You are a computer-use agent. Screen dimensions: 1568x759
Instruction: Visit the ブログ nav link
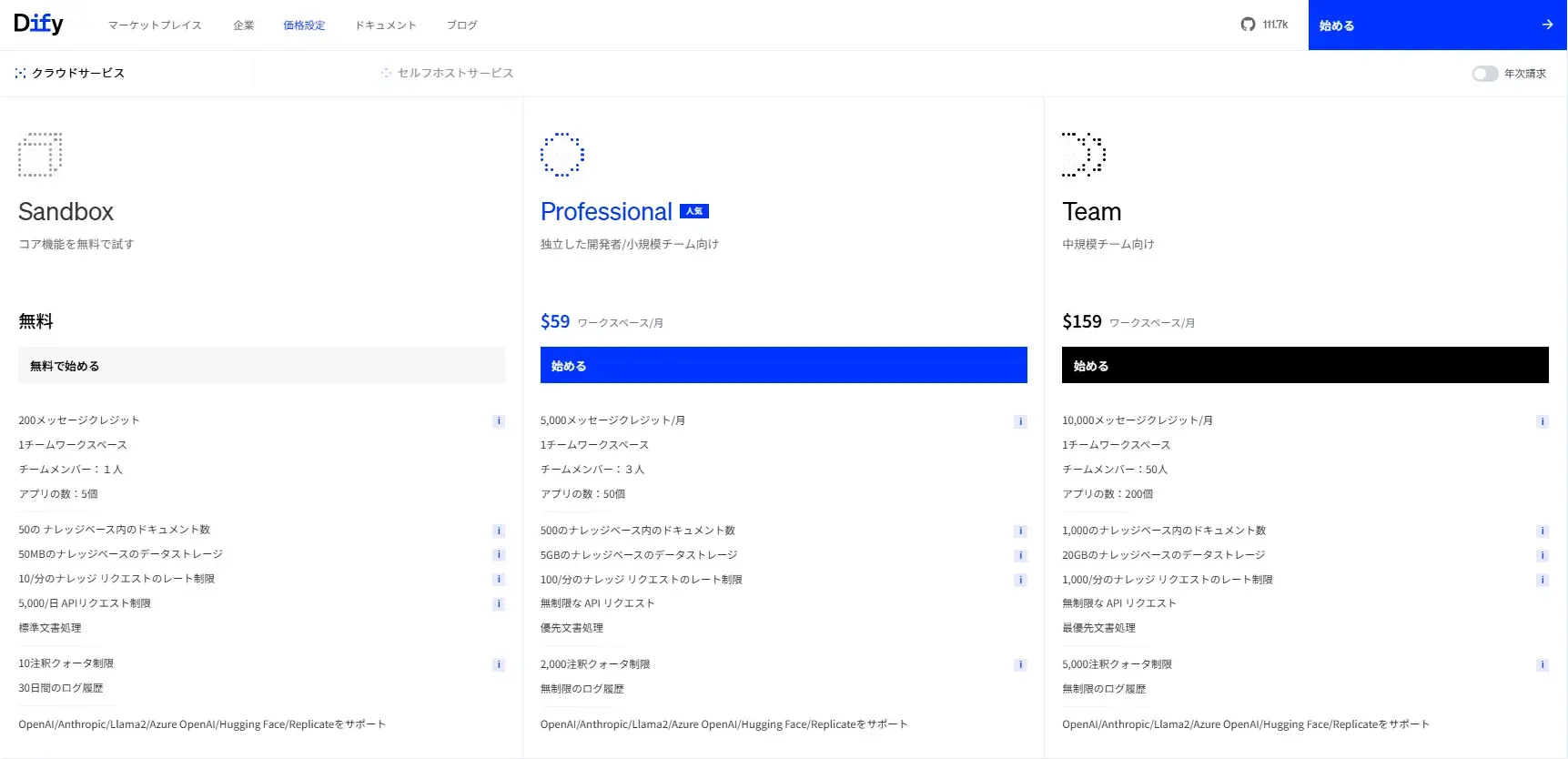[462, 25]
